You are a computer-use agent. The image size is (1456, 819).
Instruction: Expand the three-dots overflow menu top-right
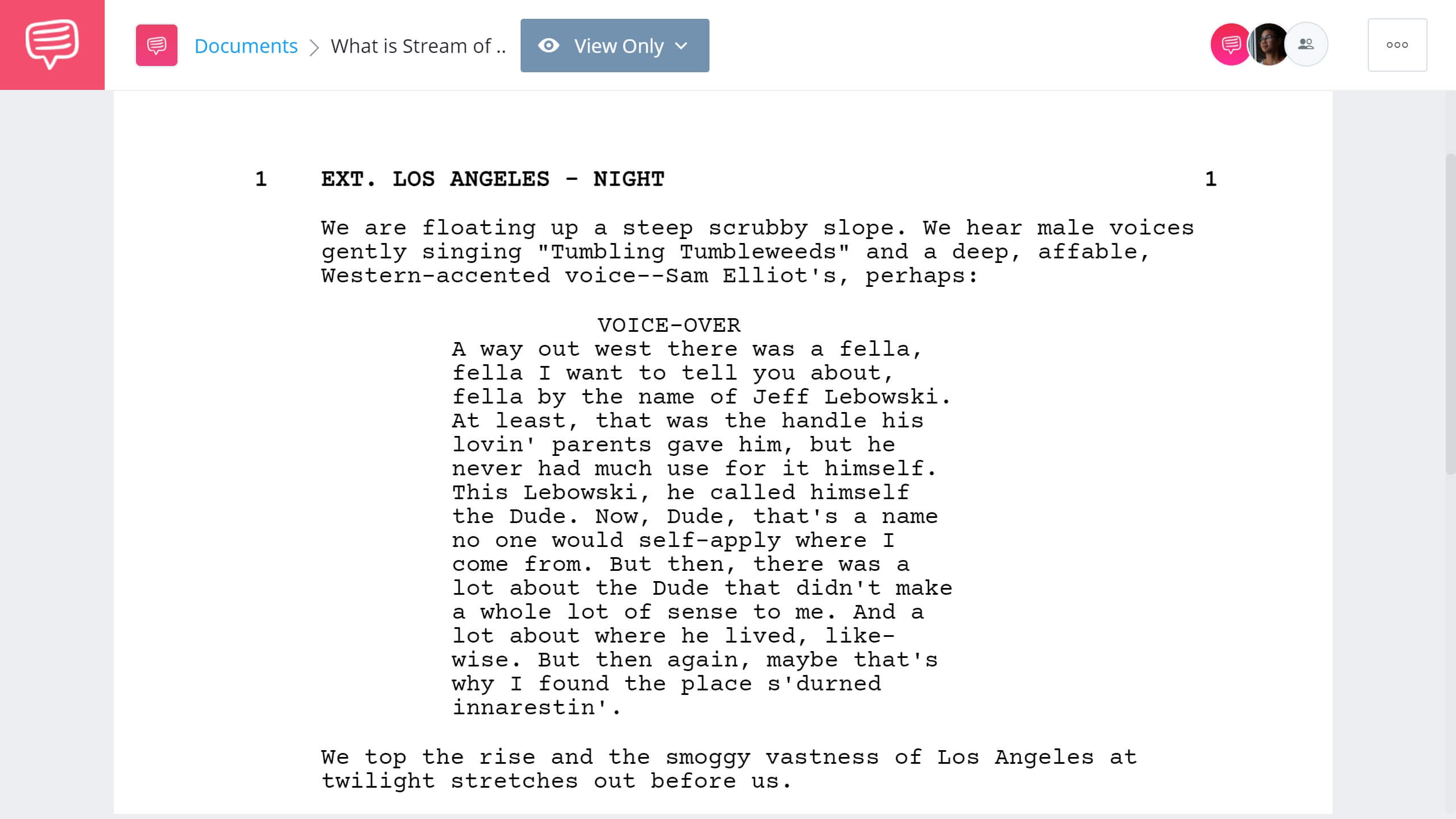click(1396, 45)
